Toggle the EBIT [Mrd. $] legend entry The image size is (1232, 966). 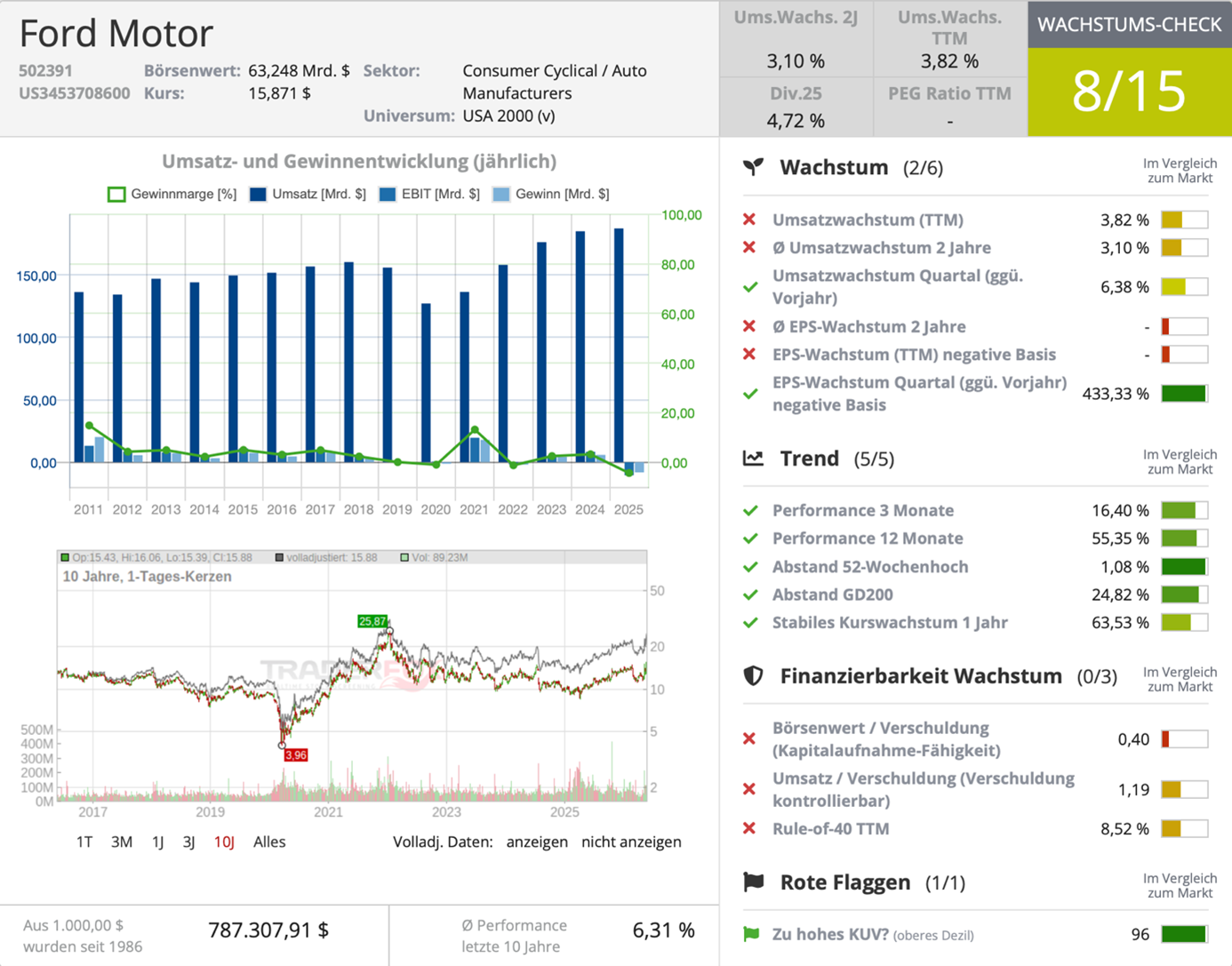(428, 194)
